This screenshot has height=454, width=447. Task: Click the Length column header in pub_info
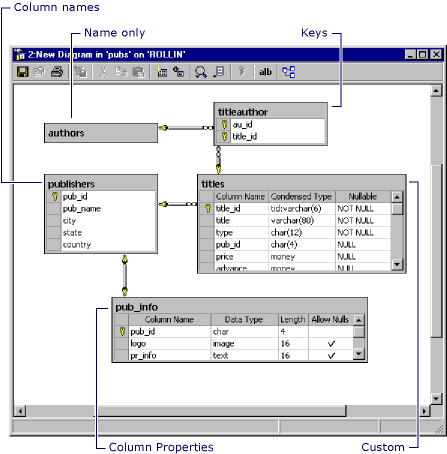293,320
